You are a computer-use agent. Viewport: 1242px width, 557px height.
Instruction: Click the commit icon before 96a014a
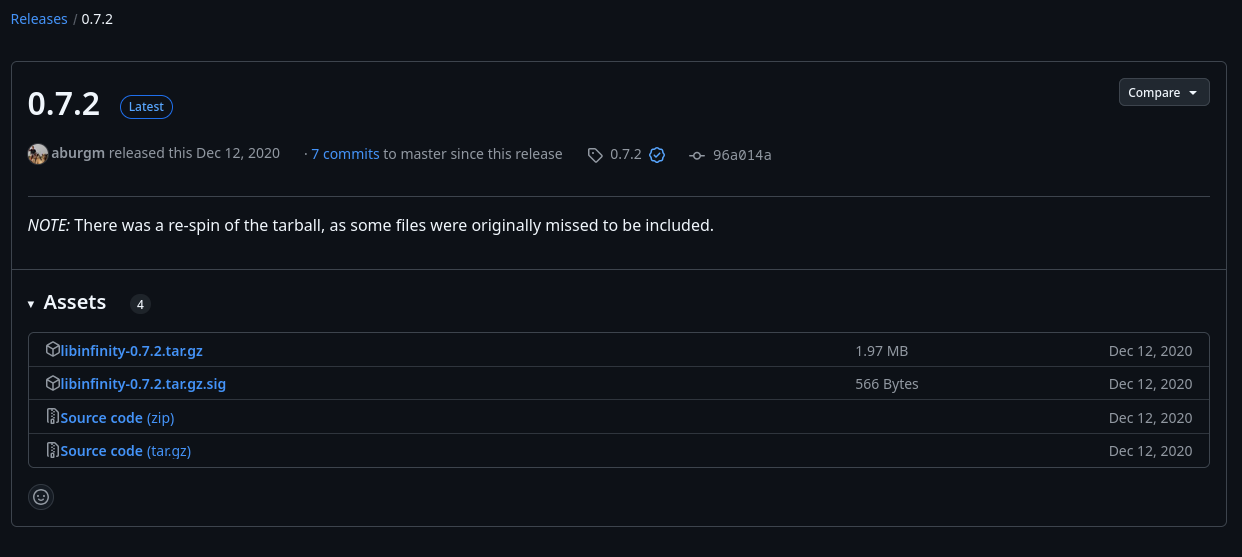tap(697, 155)
